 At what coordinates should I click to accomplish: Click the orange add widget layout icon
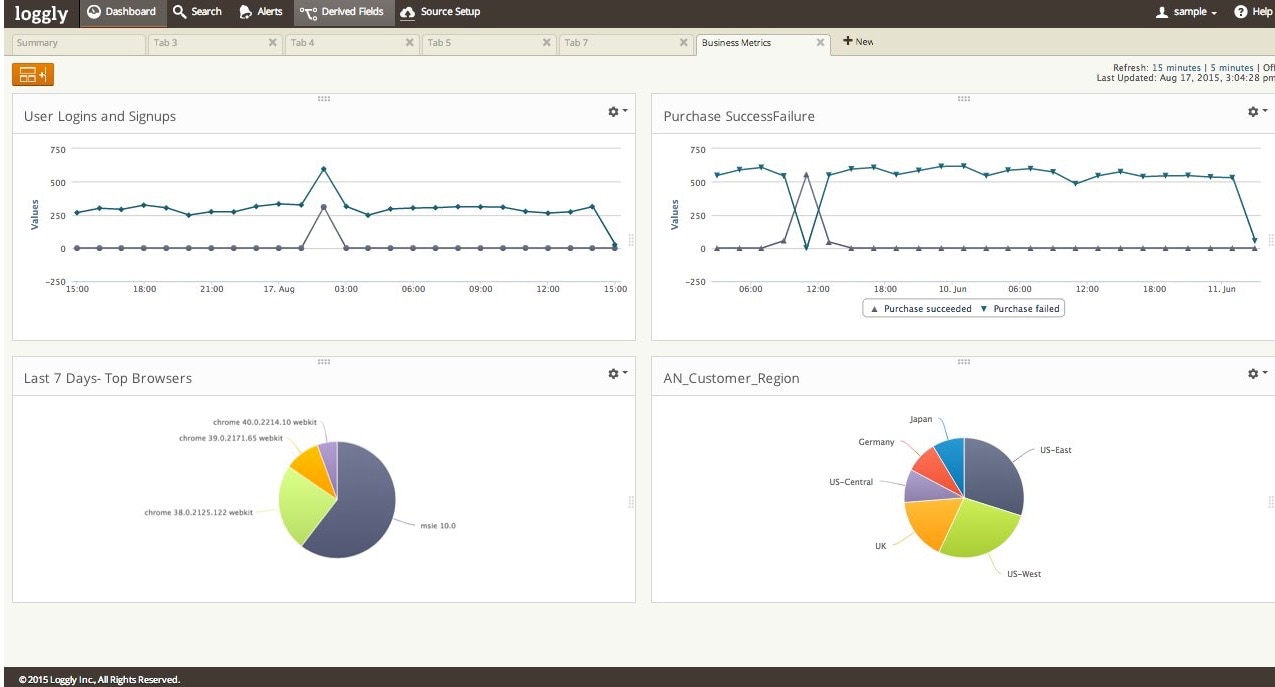(33, 74)
